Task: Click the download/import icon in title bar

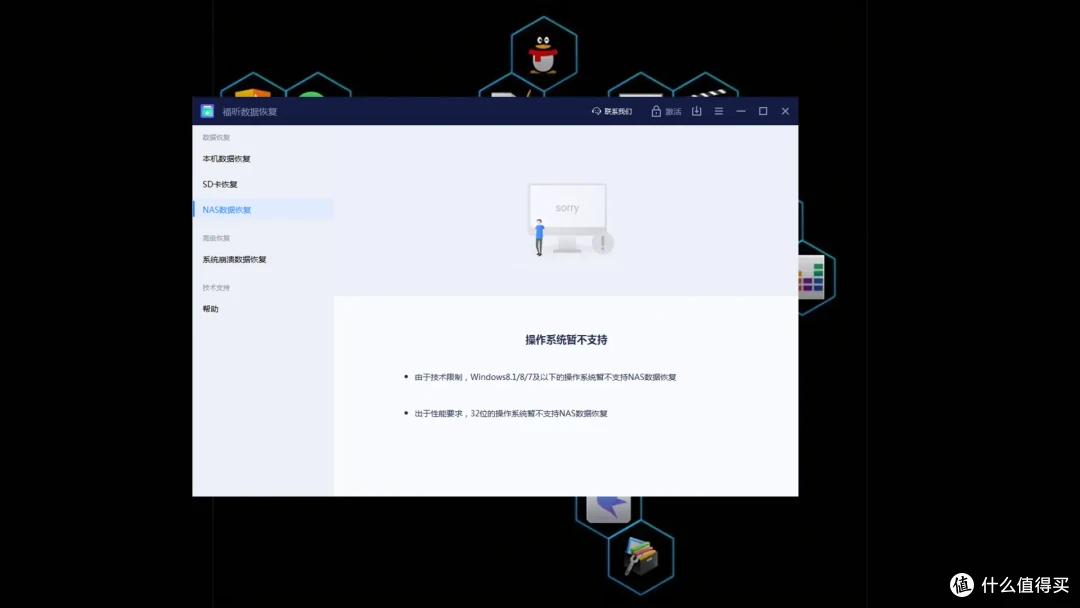Action: click(696, 111)
